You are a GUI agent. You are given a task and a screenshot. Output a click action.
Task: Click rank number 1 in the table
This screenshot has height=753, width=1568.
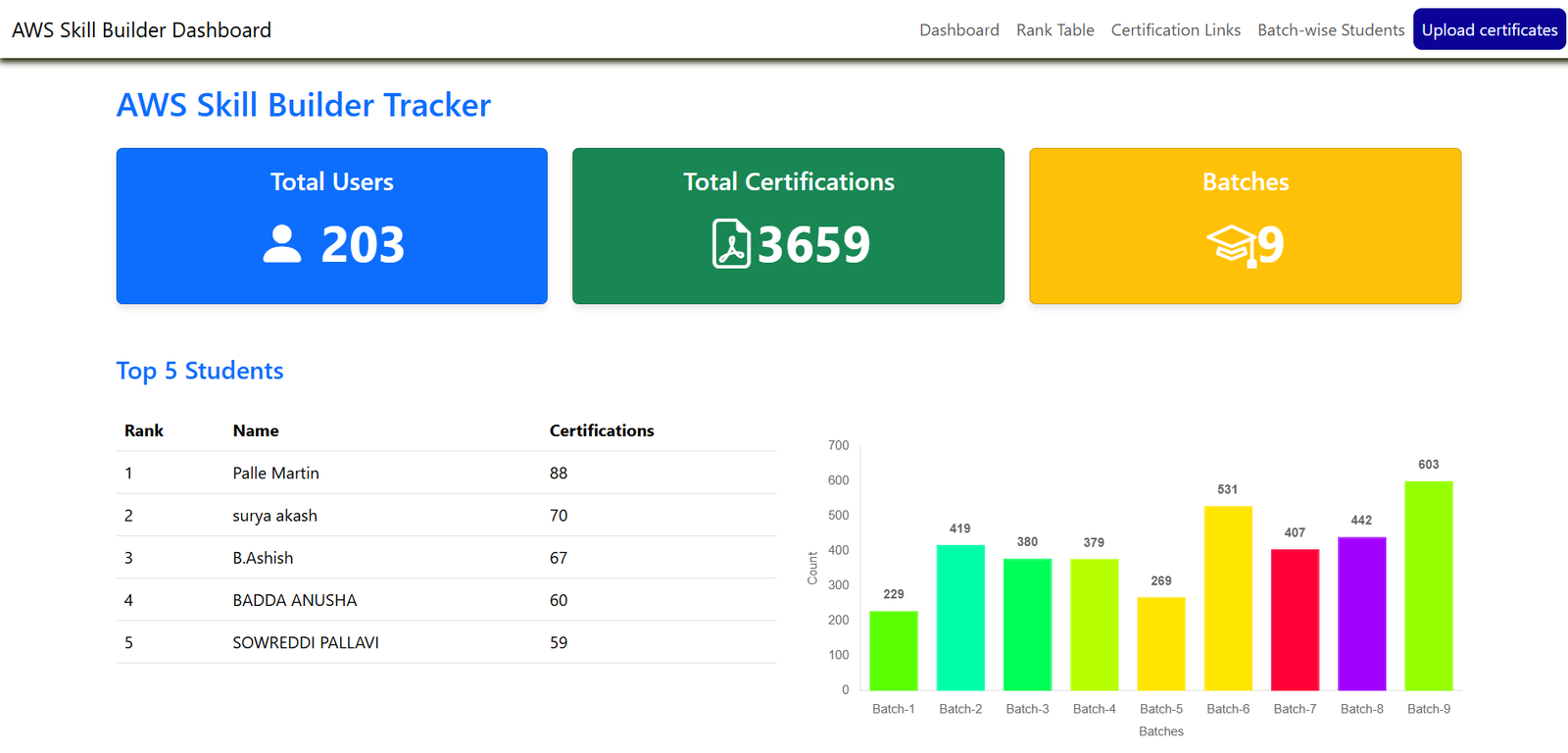(128, 473)
